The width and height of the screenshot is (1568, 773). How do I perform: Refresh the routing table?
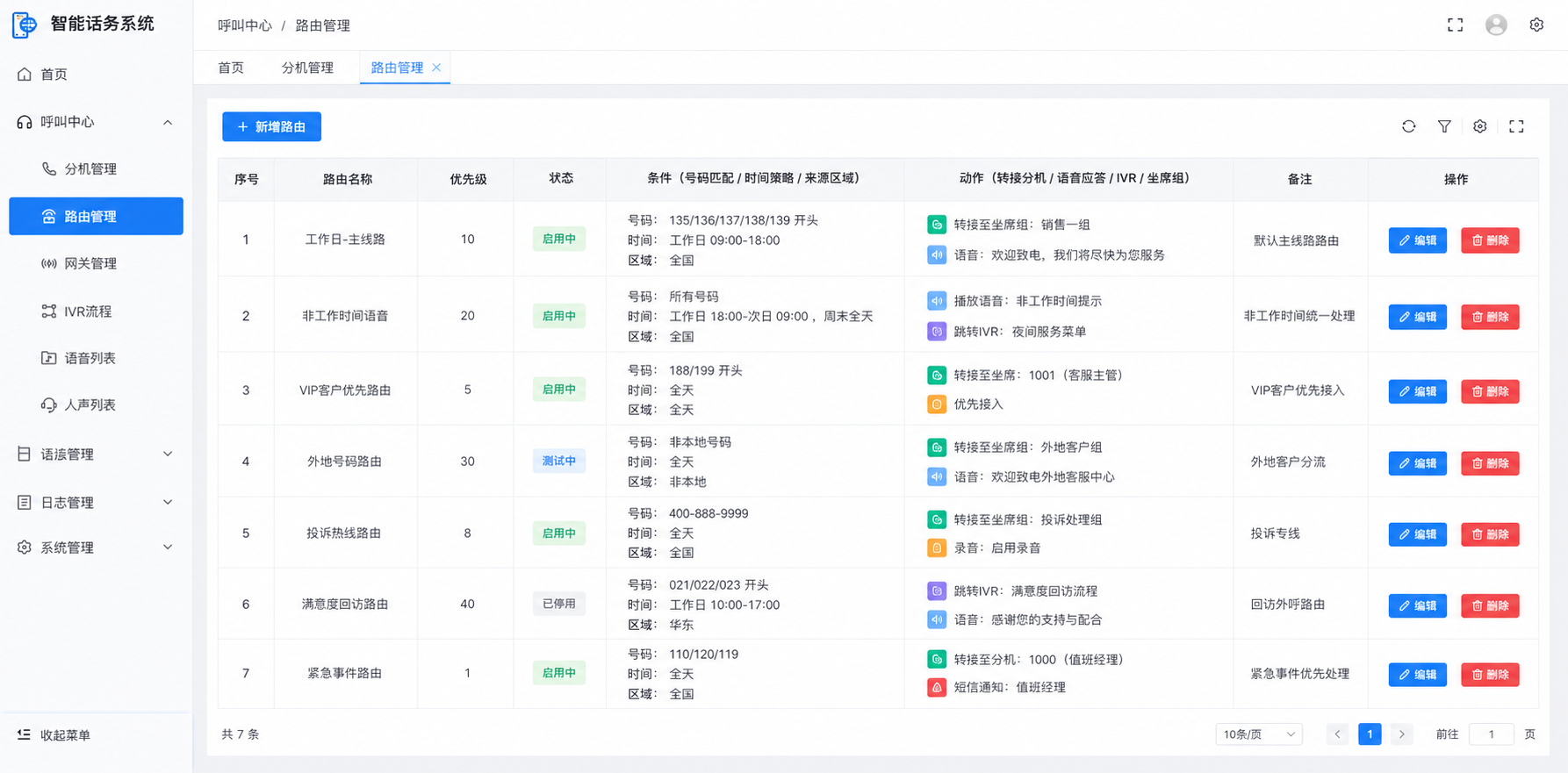(1408, 126)
